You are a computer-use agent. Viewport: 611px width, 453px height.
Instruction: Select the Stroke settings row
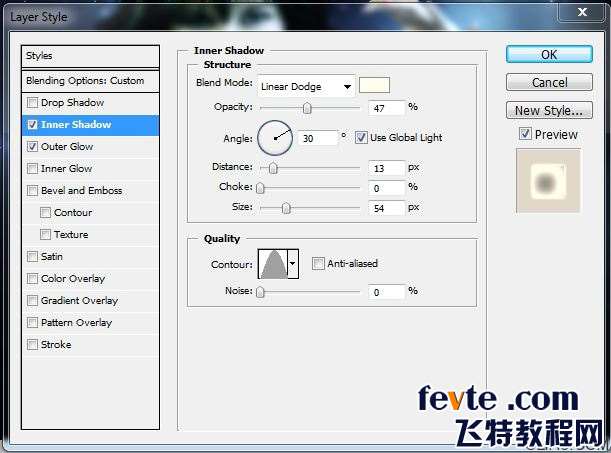(x=90, y=345)
